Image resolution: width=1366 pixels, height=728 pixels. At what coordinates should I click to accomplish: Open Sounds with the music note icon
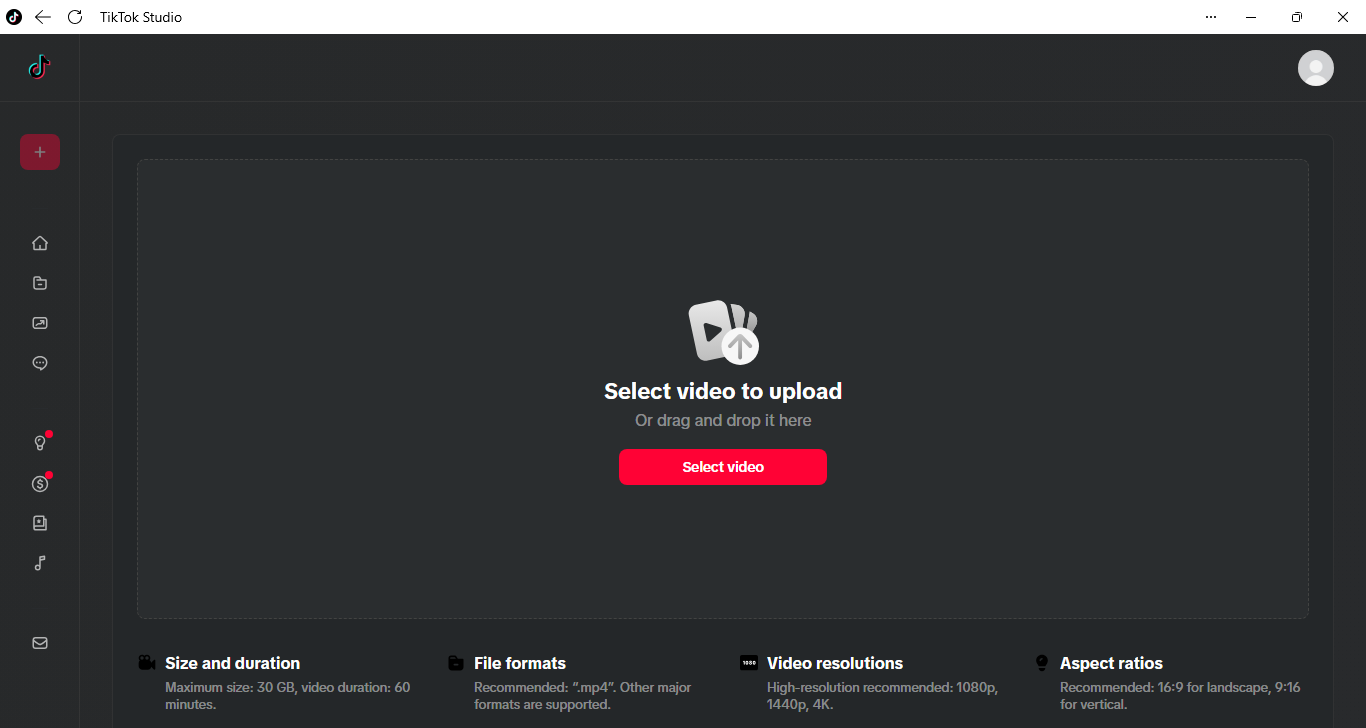(40, 563)
